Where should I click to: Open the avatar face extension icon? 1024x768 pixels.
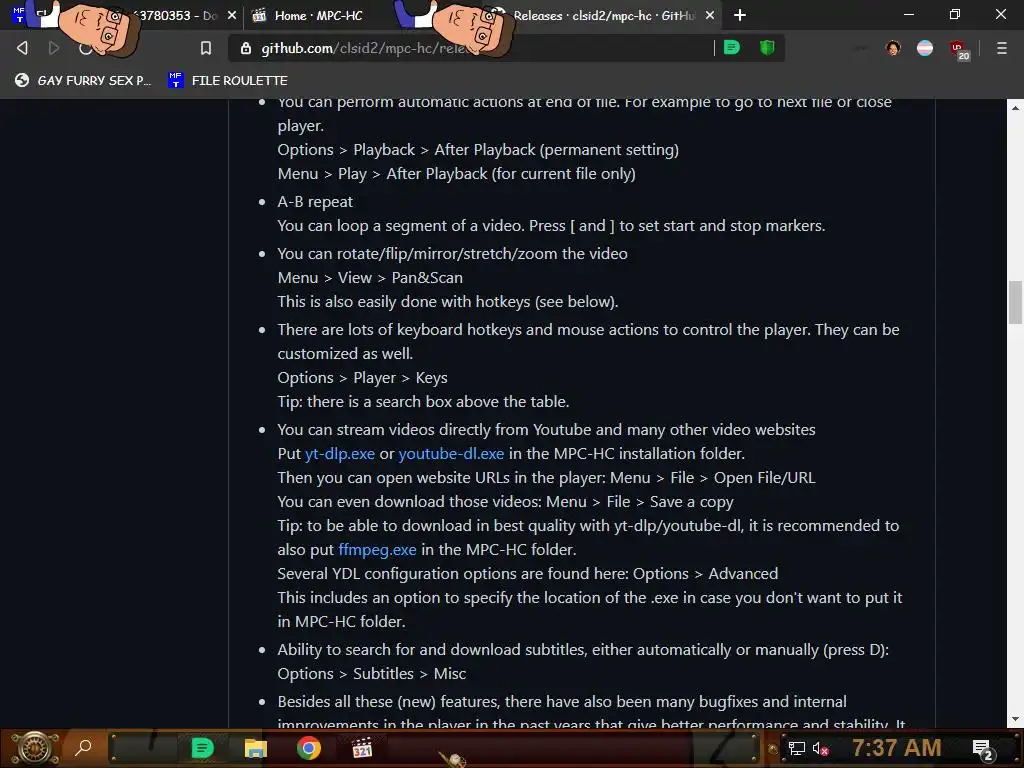pyautogui.click(x=893, y=48)
